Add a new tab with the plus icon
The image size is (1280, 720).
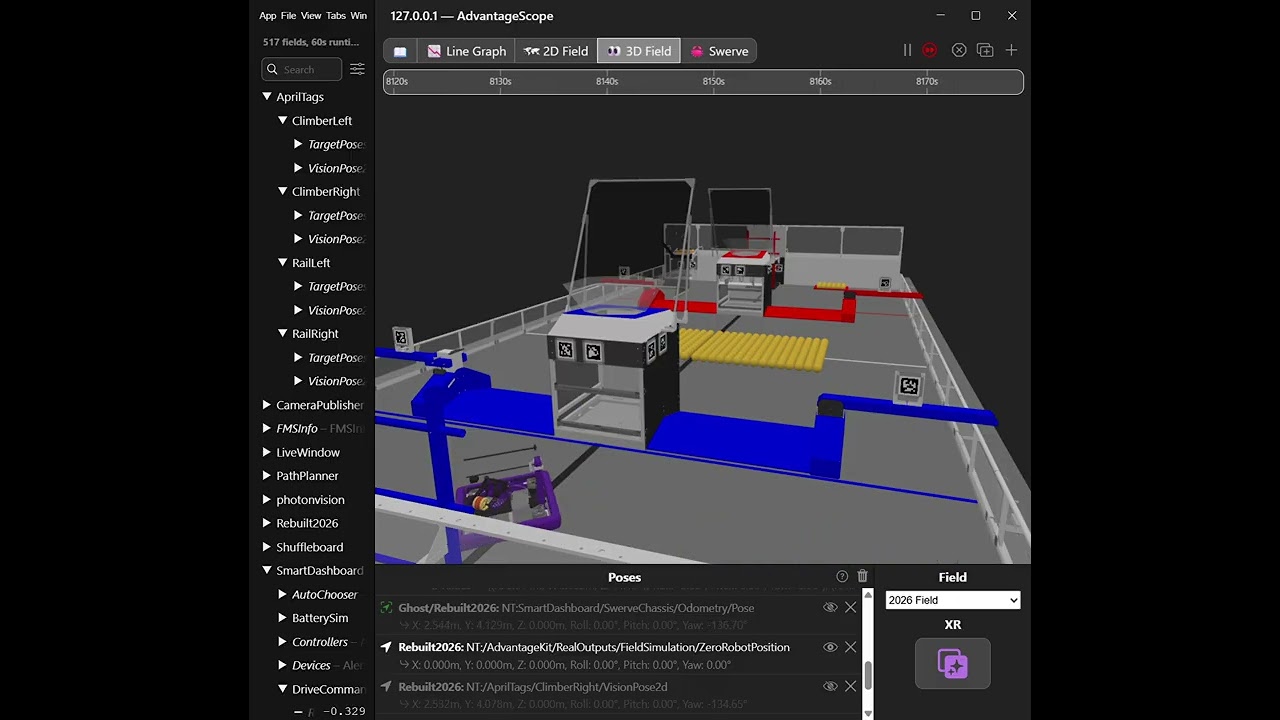click(x=1011, y=50)
